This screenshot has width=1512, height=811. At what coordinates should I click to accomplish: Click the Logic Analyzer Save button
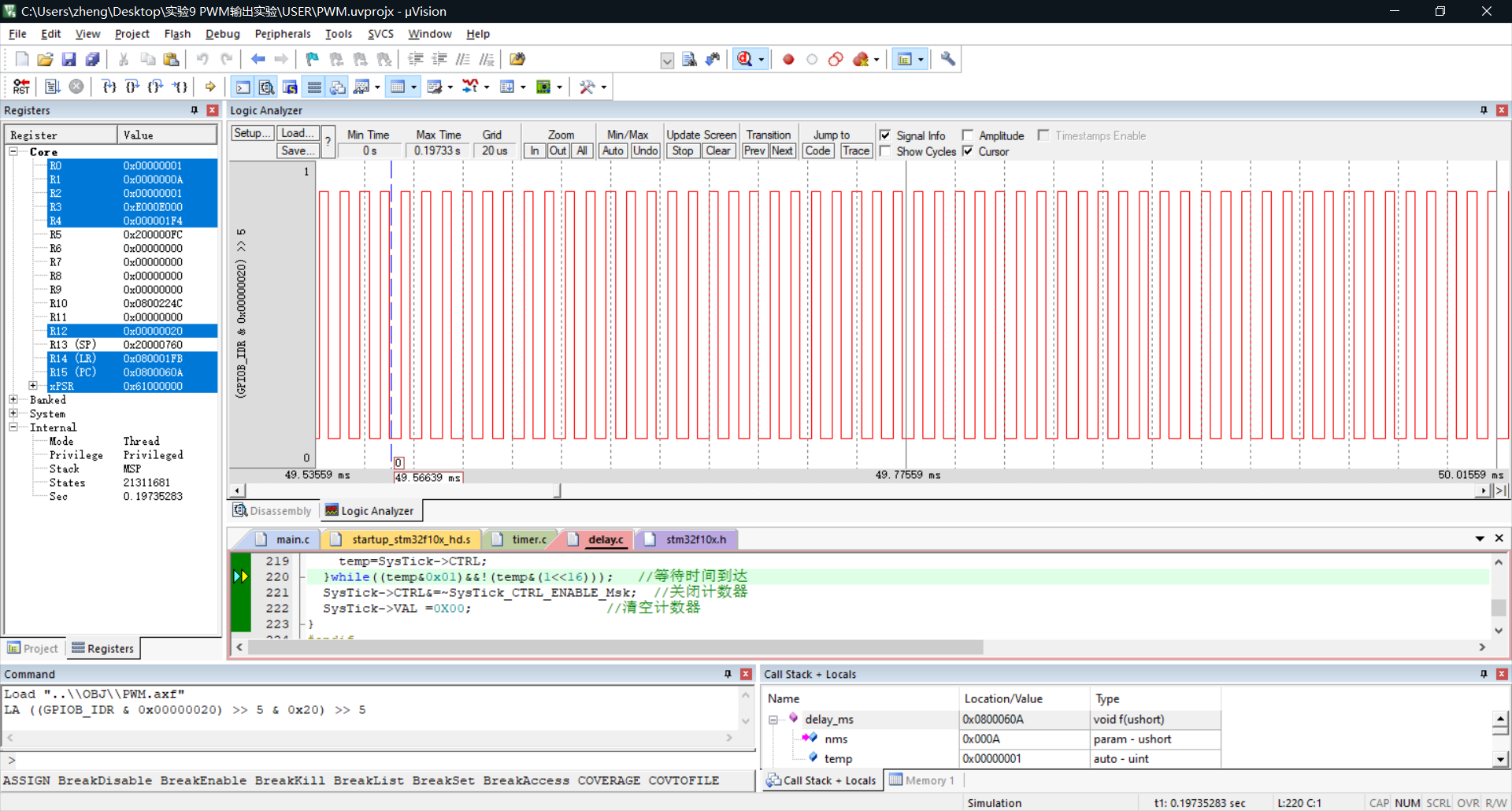(x=298, y=150)
